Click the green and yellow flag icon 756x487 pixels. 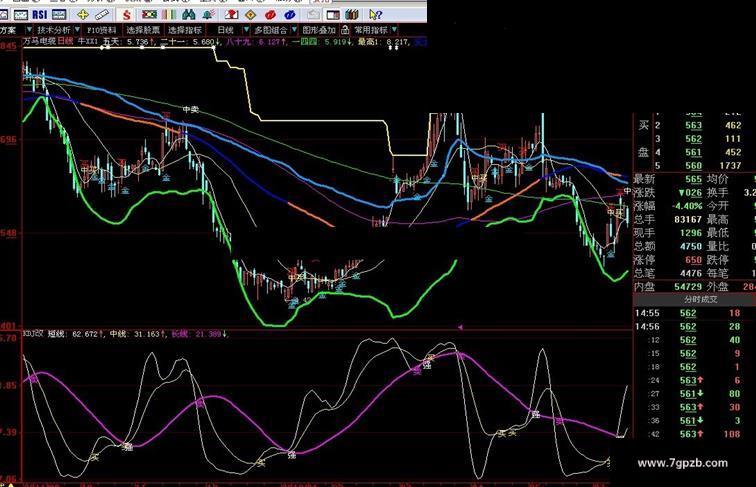(x=149, y=15)
